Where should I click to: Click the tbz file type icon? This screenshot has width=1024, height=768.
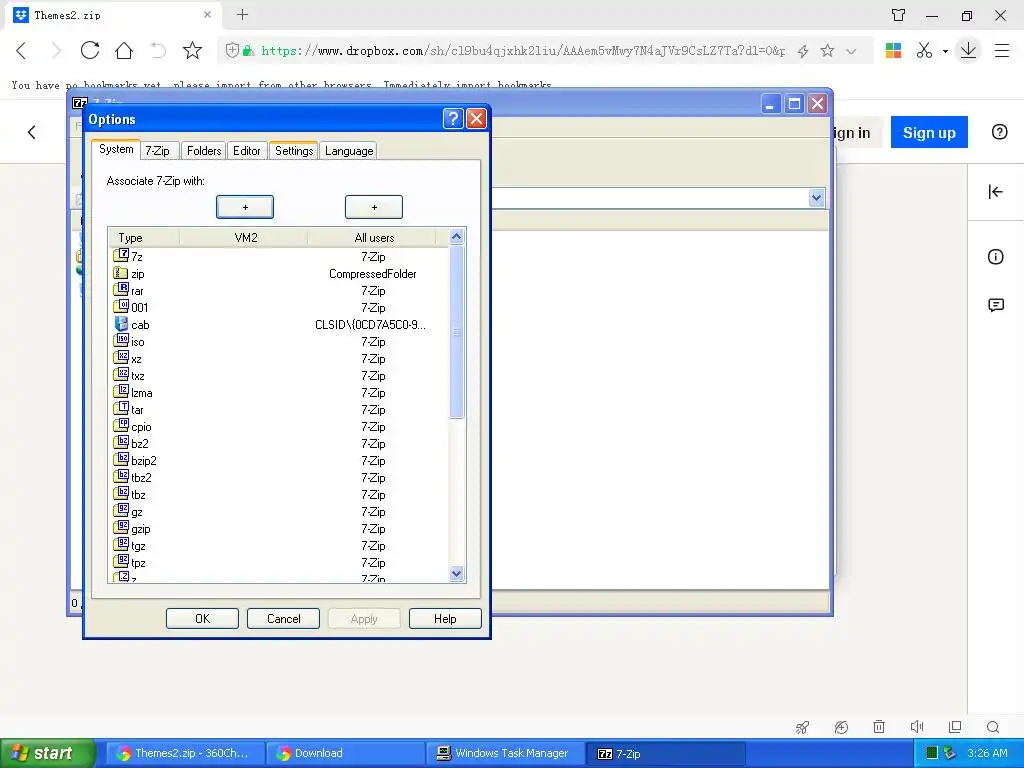(x=121, y=494)
